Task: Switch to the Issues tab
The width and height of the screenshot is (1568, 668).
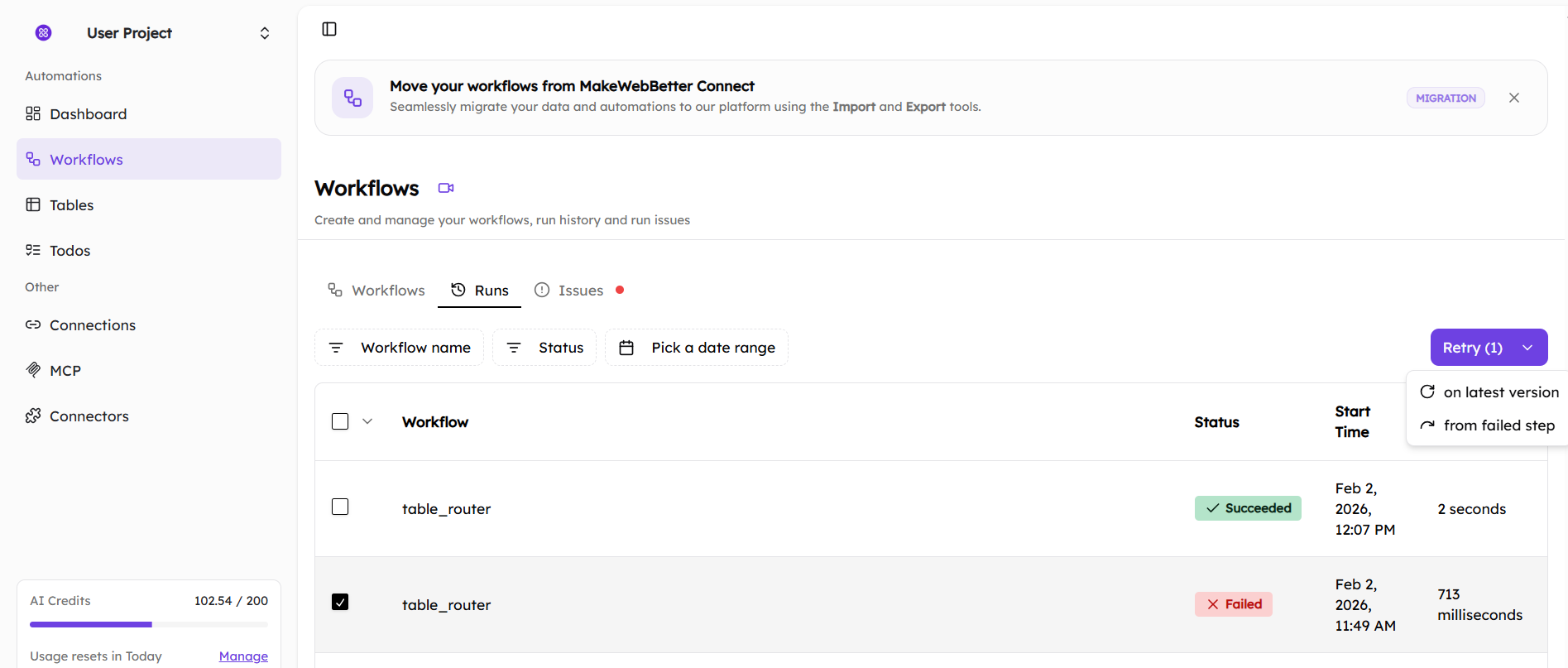Action: pos(580,291)
